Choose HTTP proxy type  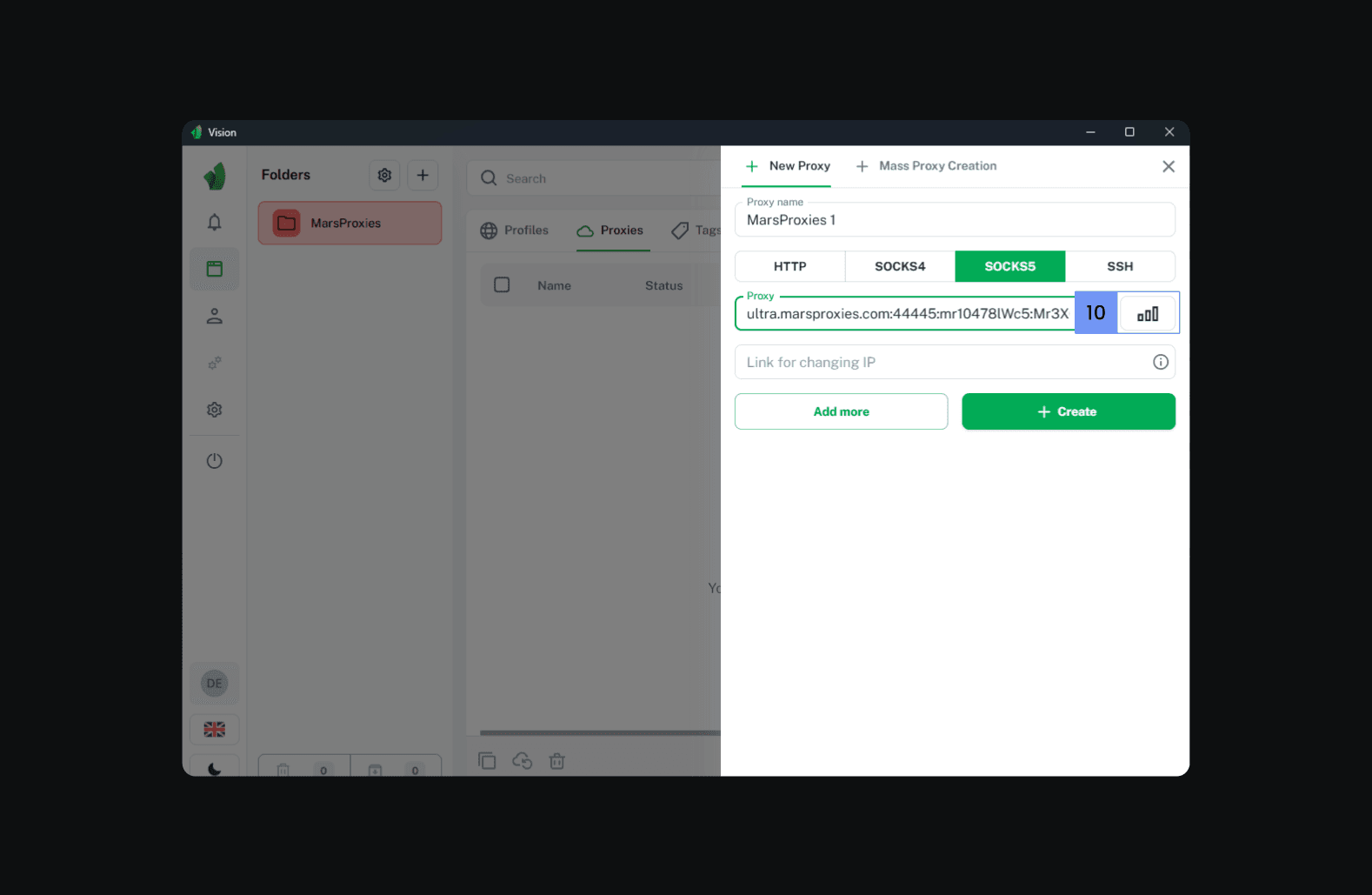(x=790, y=266)
